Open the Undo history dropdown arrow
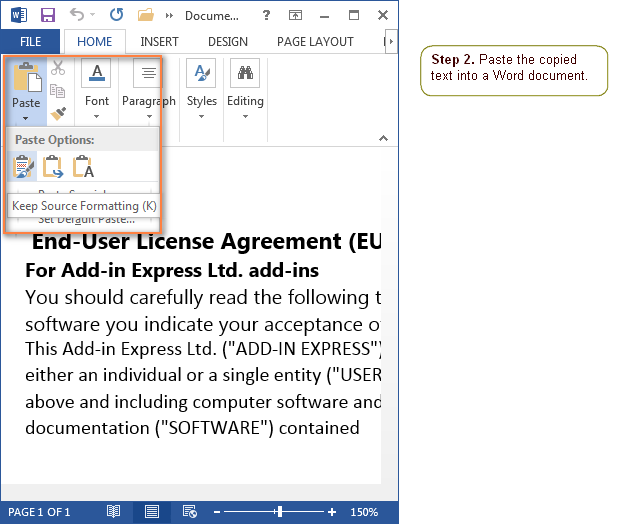 [92, 15]
